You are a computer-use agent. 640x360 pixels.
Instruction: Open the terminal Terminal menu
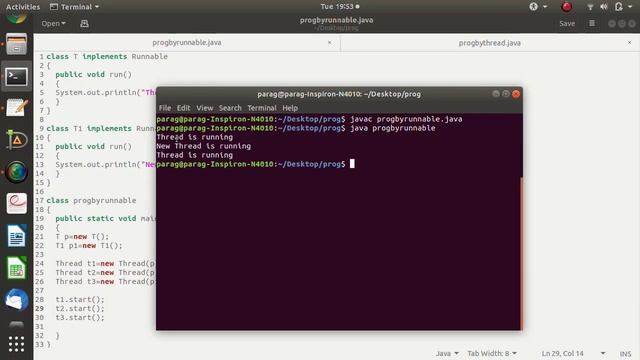coord(262,108)
